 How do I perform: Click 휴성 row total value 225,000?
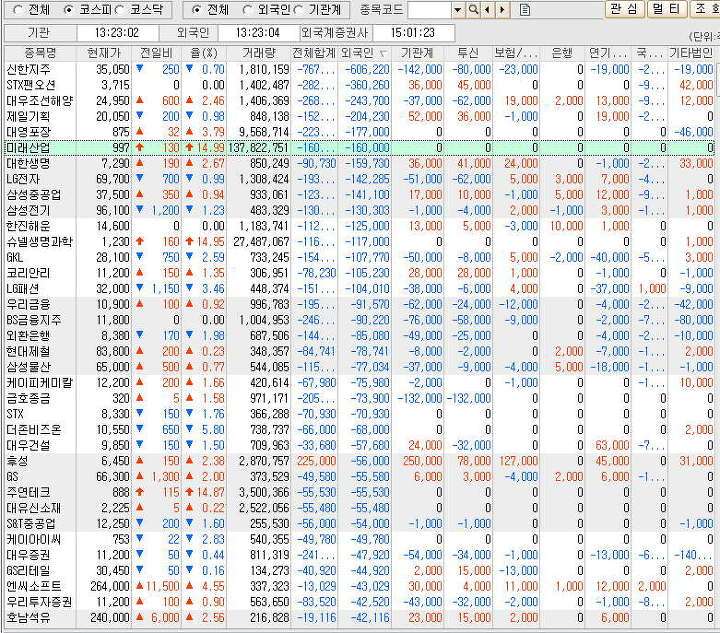[x=317, y=461]
